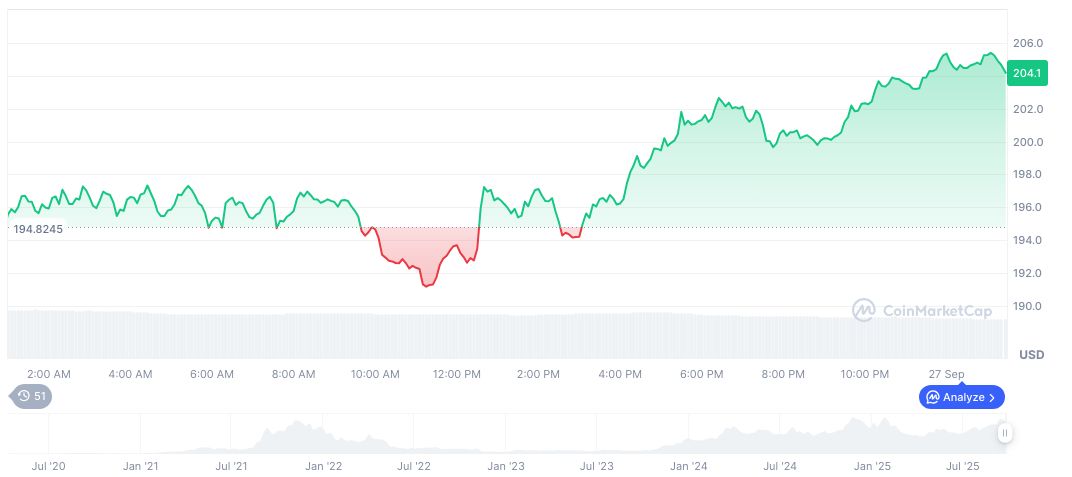Click Jul '23 in the navigator timeline
Viewport: 1072px width, 477px height.
point(597,466)
